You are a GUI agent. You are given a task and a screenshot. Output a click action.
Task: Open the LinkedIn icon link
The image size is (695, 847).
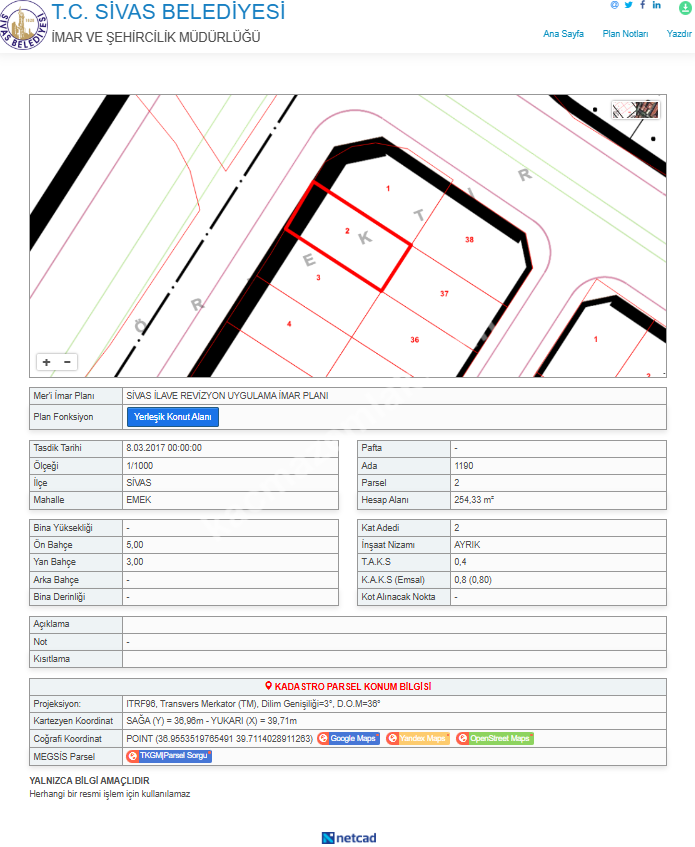(x=657, y=5)
